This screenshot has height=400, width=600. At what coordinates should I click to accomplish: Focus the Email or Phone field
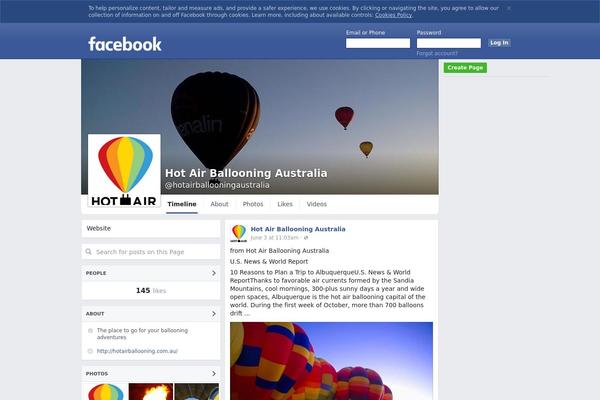(x=378, y=43)
